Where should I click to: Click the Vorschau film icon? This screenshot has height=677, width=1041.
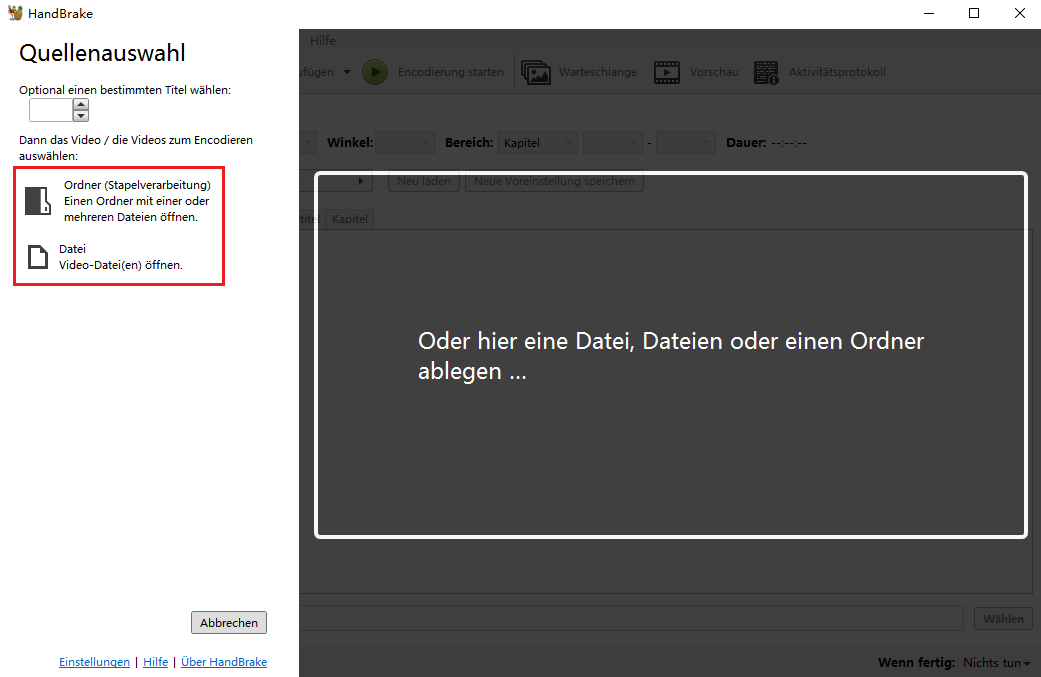click(667, 72)
